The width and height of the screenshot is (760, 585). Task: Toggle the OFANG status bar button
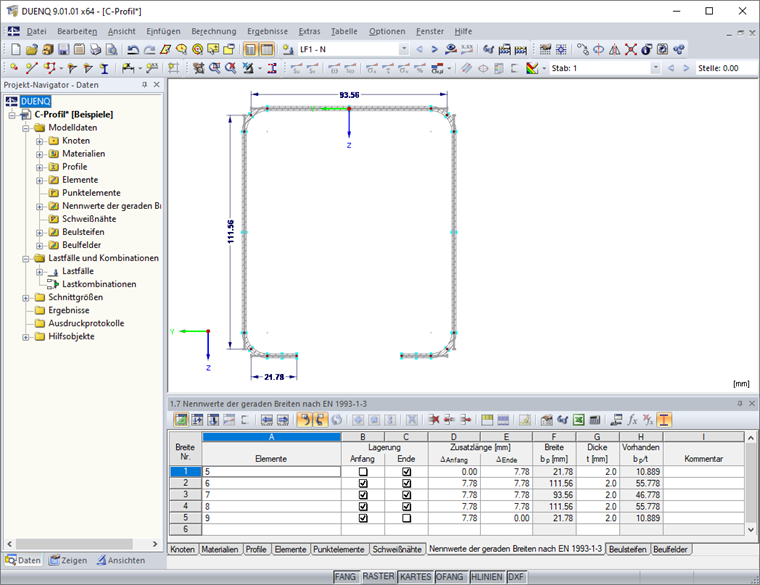pyautogui.click(x=449, y=577)
